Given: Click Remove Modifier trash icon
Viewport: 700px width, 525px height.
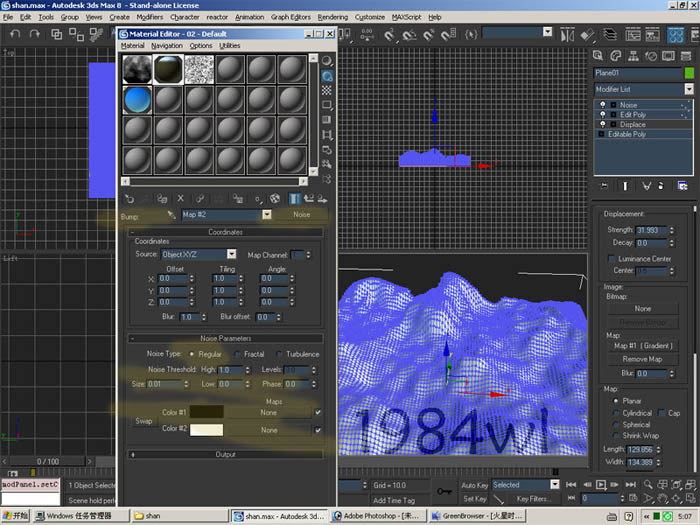Looking at the screenshot, I should [x=661, y=186].
